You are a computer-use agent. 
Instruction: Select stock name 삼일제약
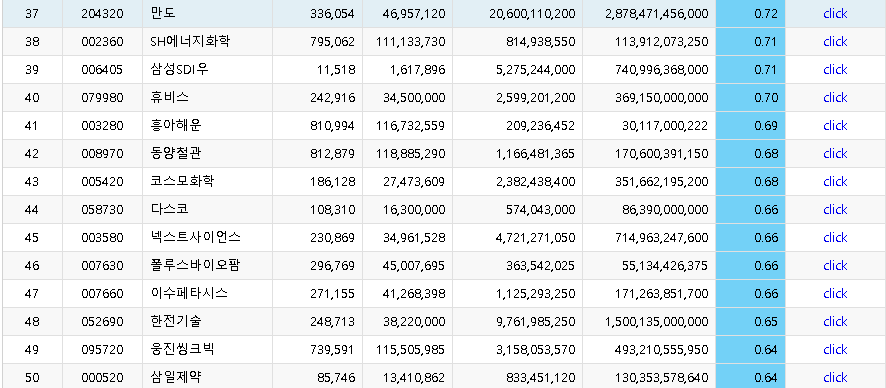click(x=176, y=378)
